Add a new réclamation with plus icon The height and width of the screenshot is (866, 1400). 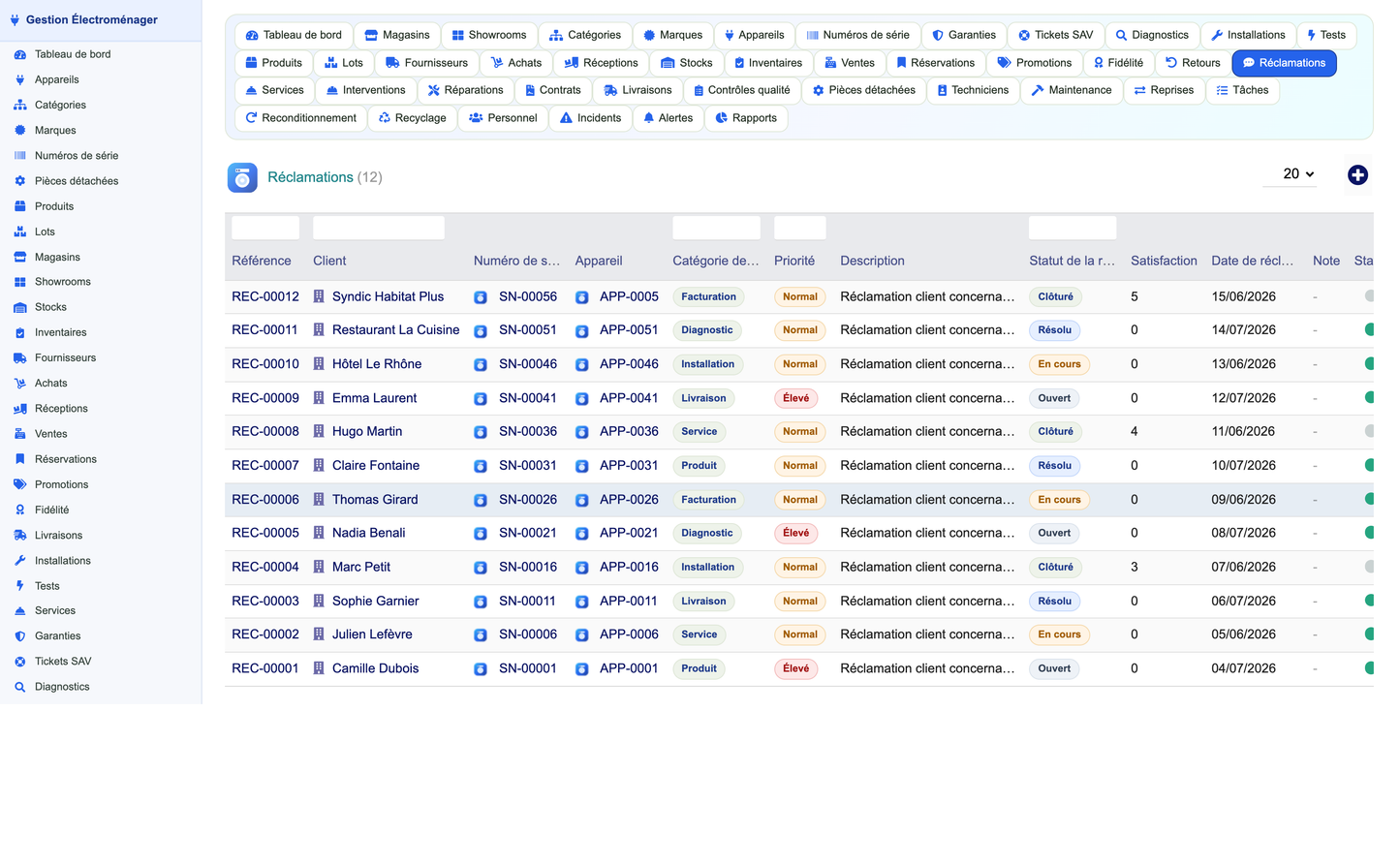coord(1357,175)
